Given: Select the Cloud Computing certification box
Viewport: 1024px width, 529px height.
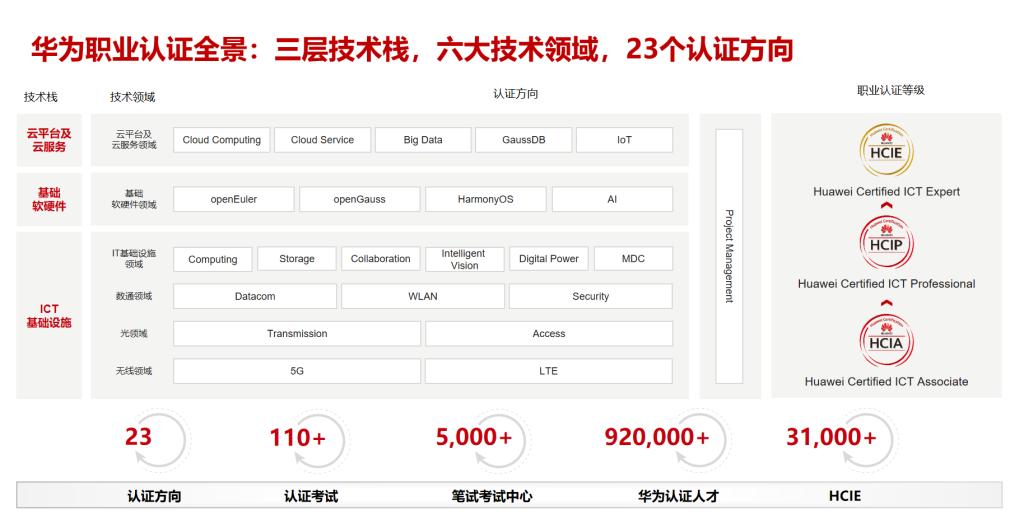Looking at the screenshot, I should (221, 140).
